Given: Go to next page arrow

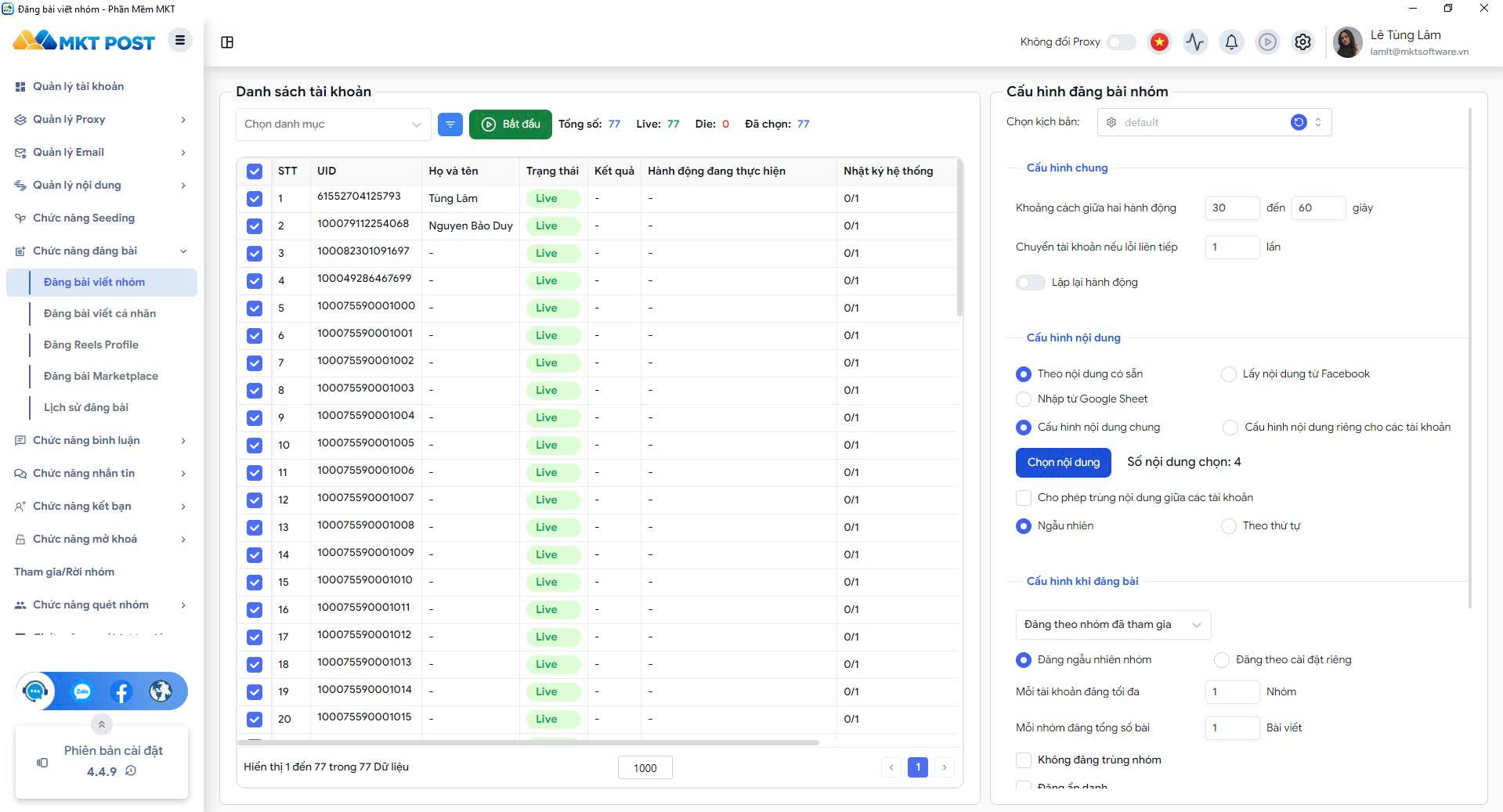Looking at the screenshot, I should click(x=945, y=767).
